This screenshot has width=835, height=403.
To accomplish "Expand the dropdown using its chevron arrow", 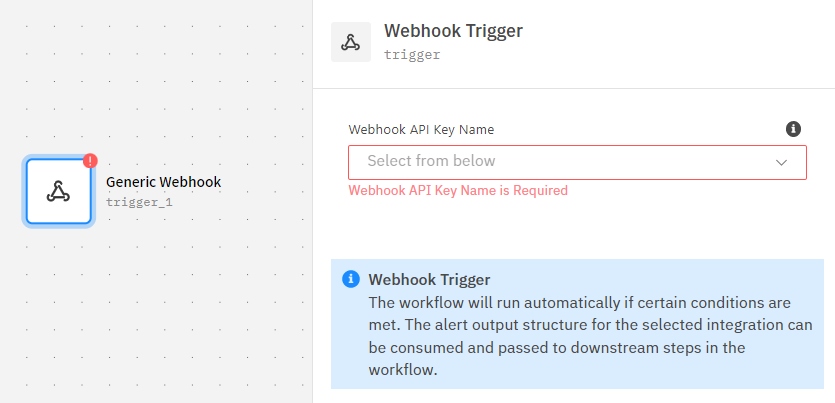I will coord(782,162).
